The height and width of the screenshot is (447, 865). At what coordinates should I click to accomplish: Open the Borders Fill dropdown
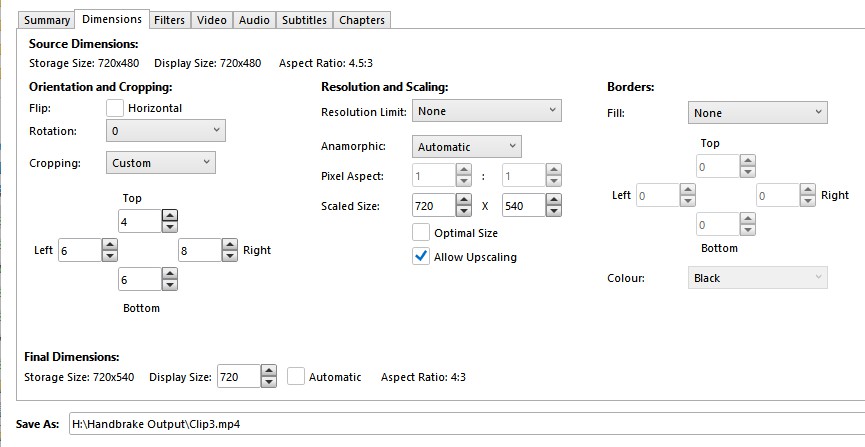[757, 113]
